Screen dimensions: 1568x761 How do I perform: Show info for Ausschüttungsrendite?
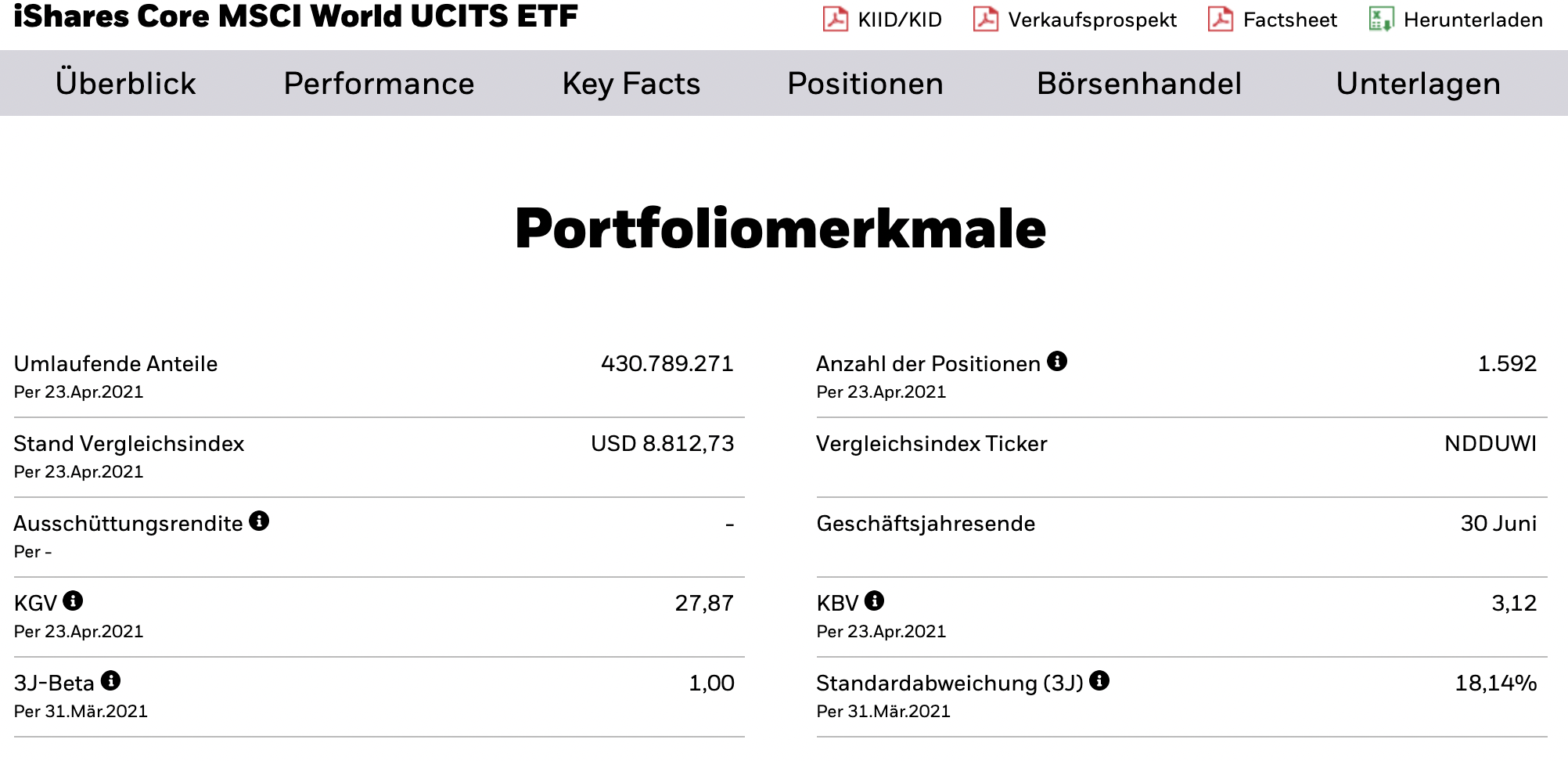pos(259,521)
